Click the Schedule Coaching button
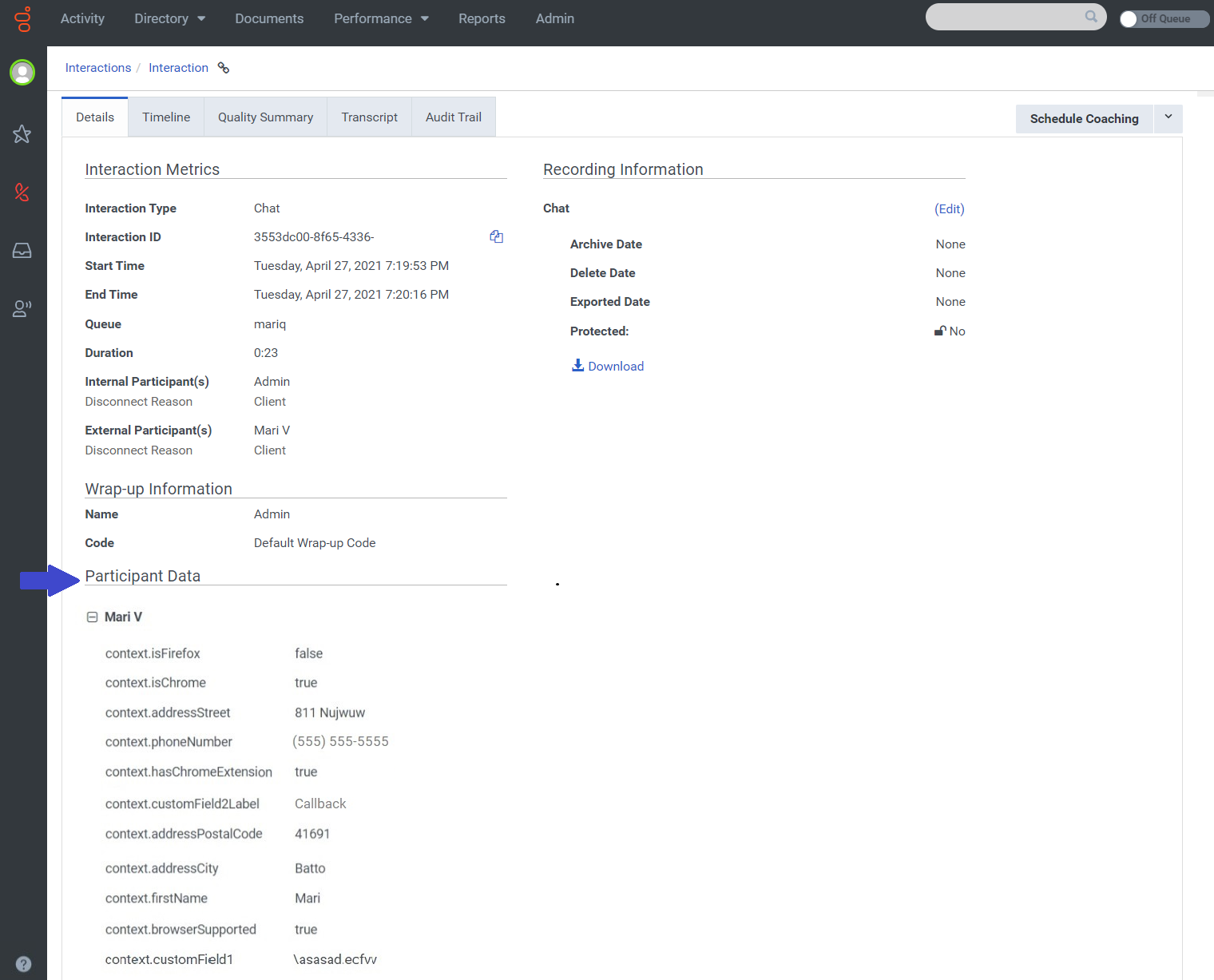 click(x=1084, y=118)
